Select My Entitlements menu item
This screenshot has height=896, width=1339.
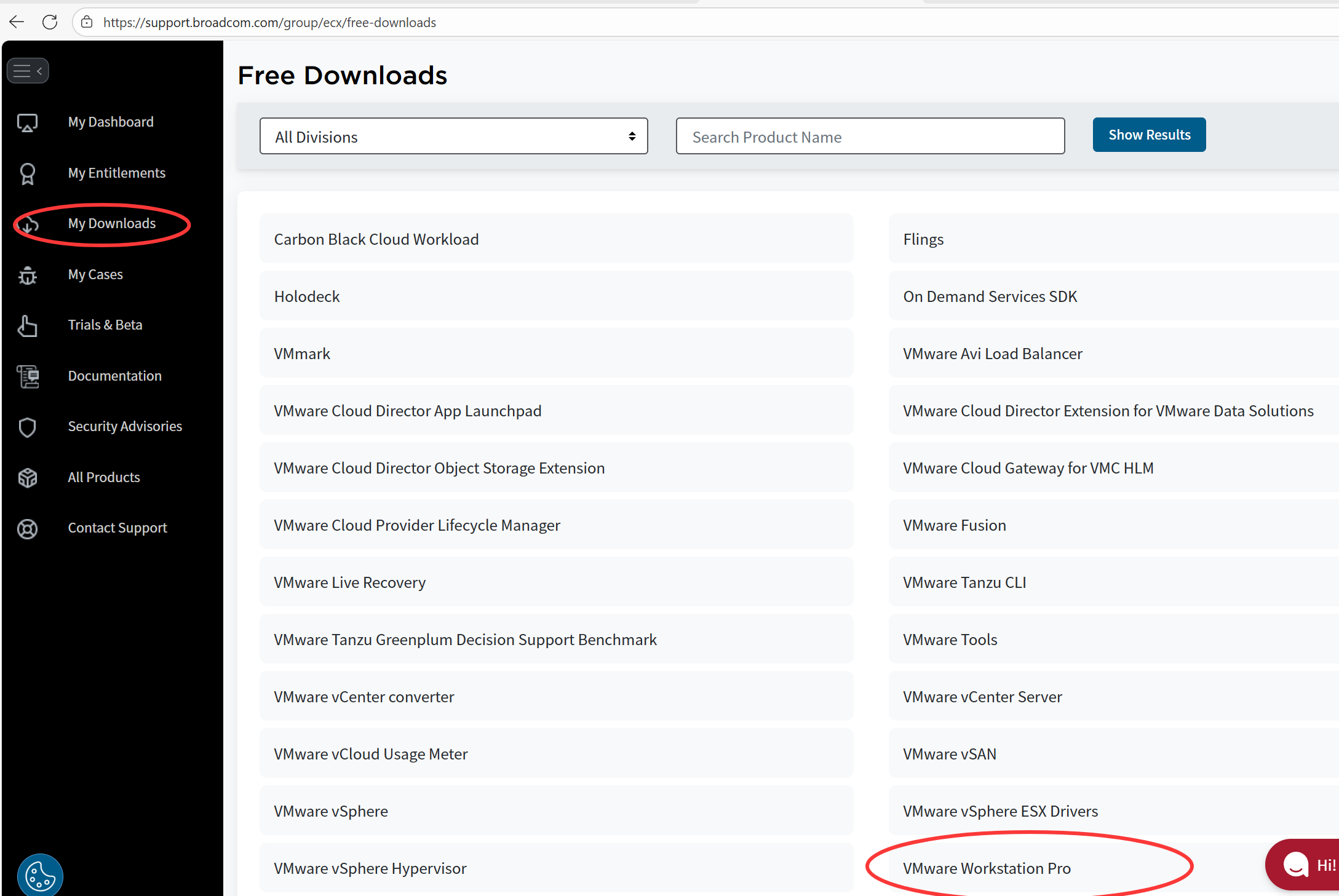[x=116, y=173]
